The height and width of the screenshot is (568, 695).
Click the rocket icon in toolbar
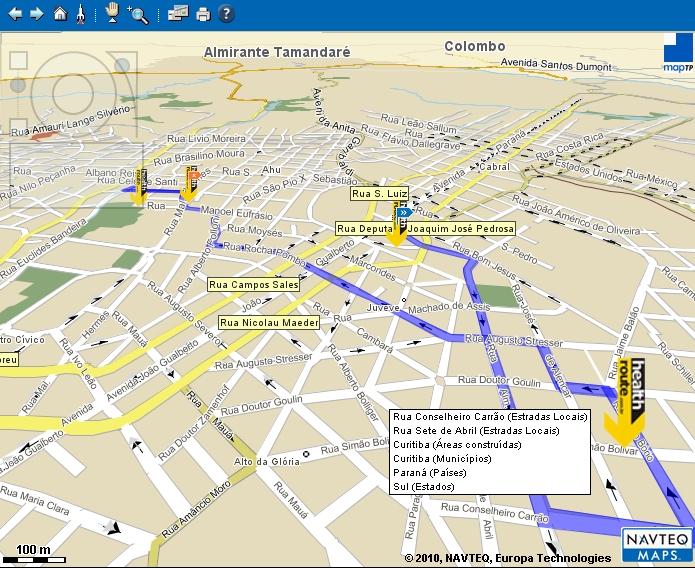(x=80, y=14)
